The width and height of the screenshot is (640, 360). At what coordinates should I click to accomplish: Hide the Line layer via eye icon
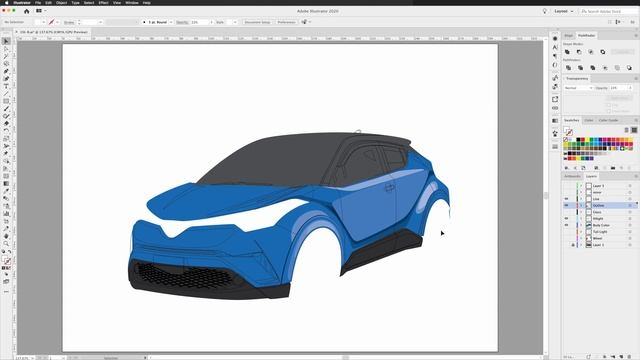coord(567,199)
